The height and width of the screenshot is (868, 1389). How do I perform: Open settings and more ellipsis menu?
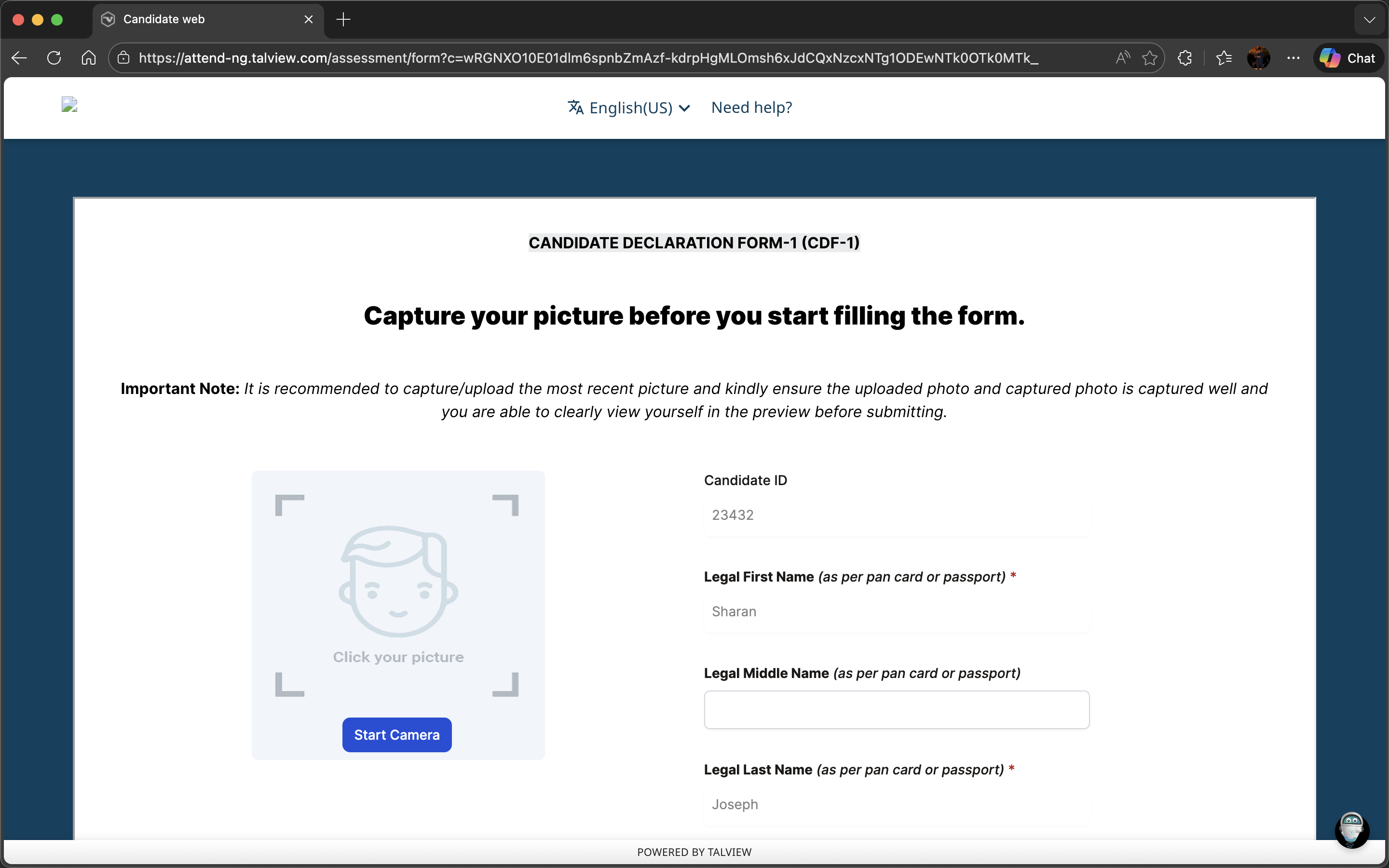(1293, 58)
